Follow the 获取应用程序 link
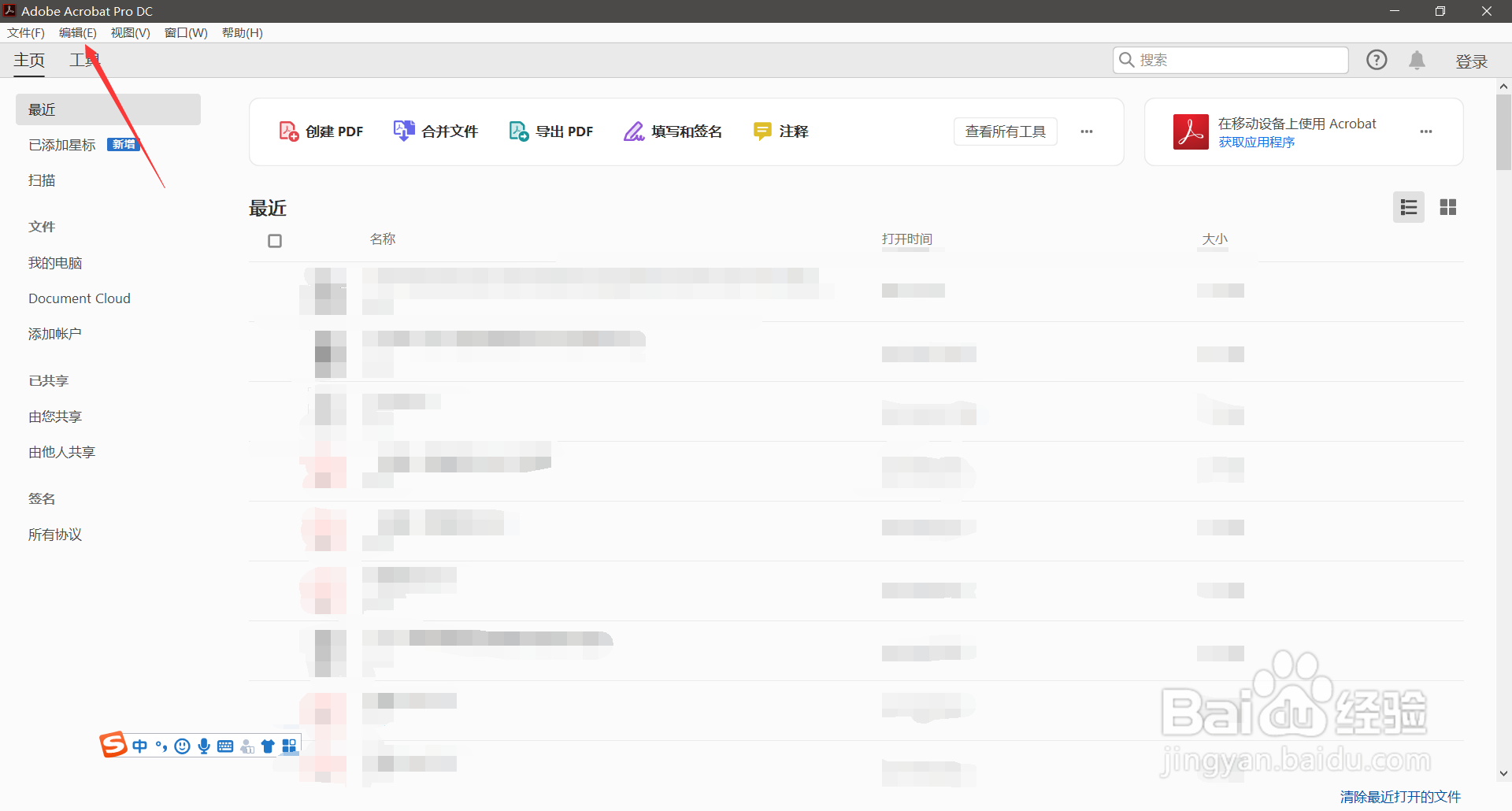The image size is (1512, 811). click(1257, 143)
